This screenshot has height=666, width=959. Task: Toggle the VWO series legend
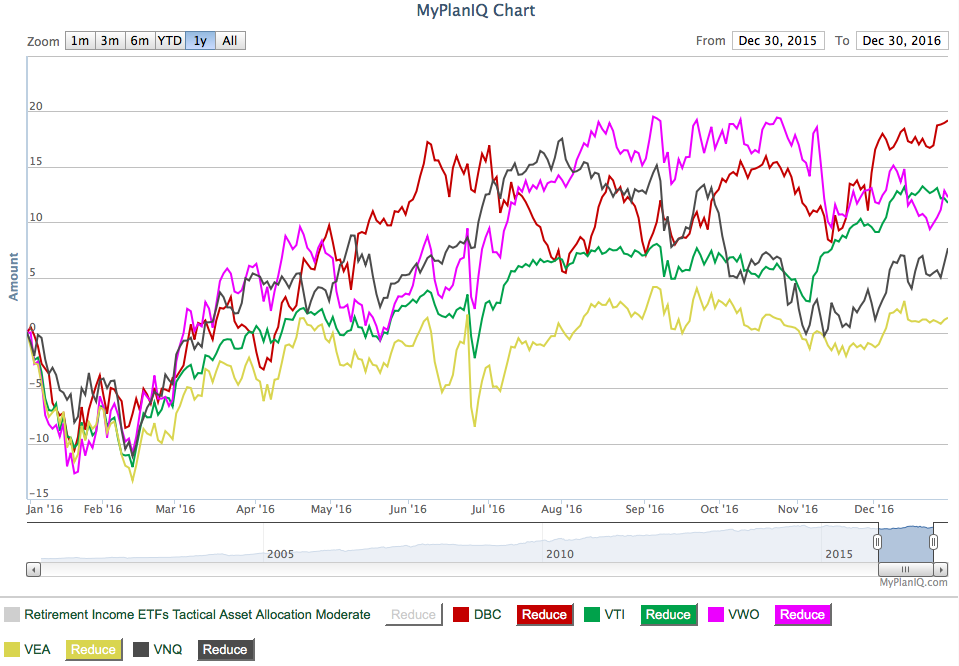[x=744, y=615]
